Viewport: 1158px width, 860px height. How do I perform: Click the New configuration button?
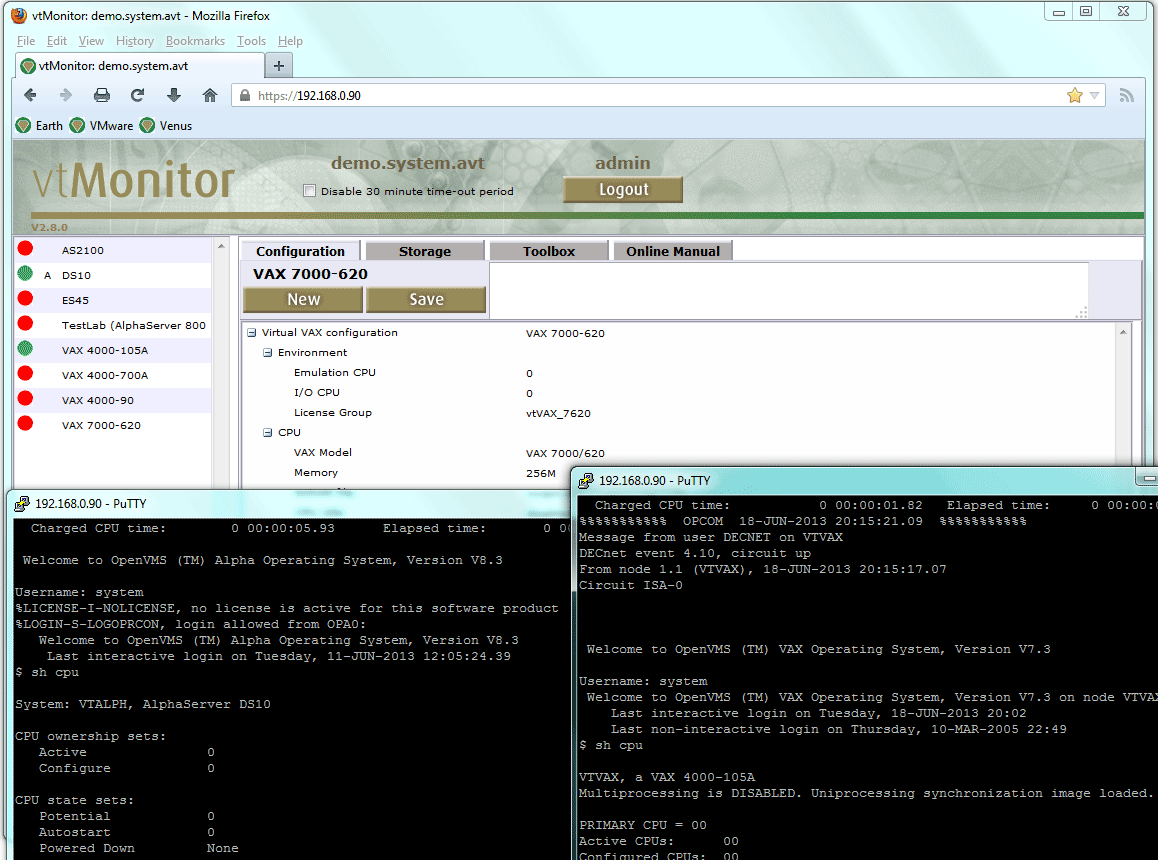click(x=304, y=299)
